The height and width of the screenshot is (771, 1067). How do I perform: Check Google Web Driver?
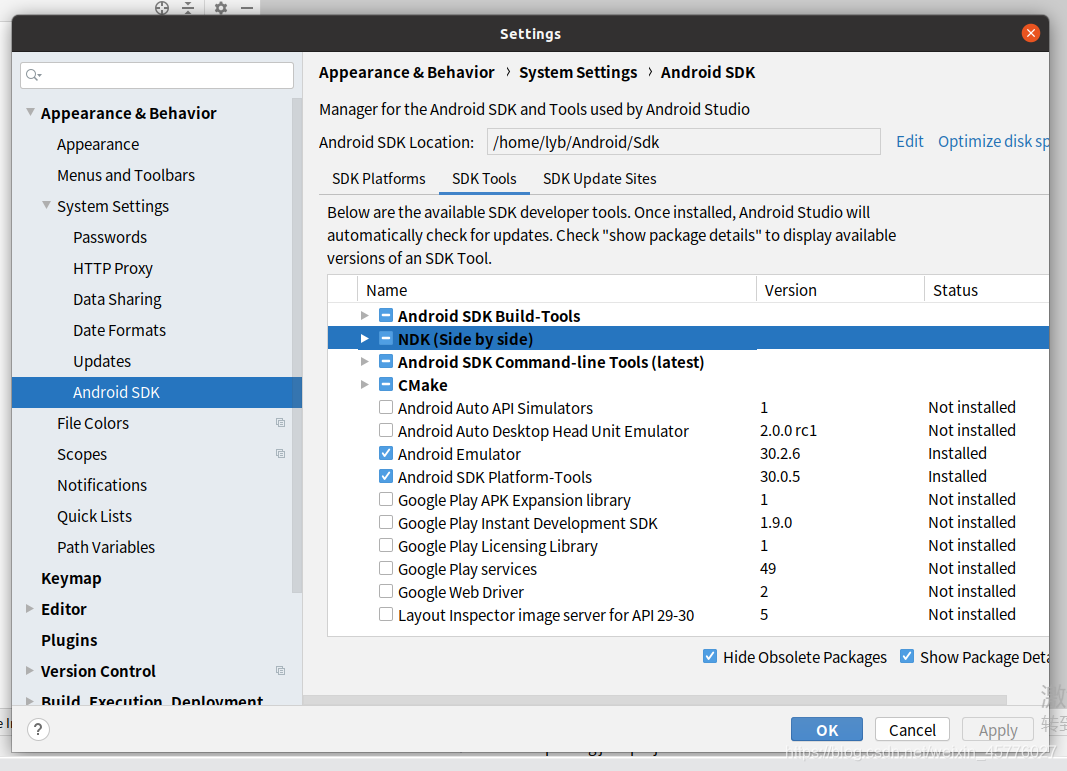click(386, 591)
